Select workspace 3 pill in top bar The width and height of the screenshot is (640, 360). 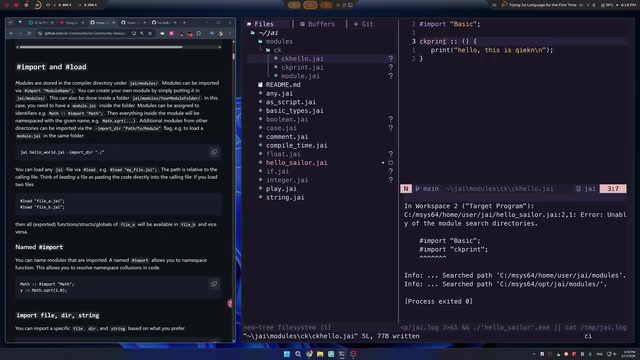click(326, 5)
